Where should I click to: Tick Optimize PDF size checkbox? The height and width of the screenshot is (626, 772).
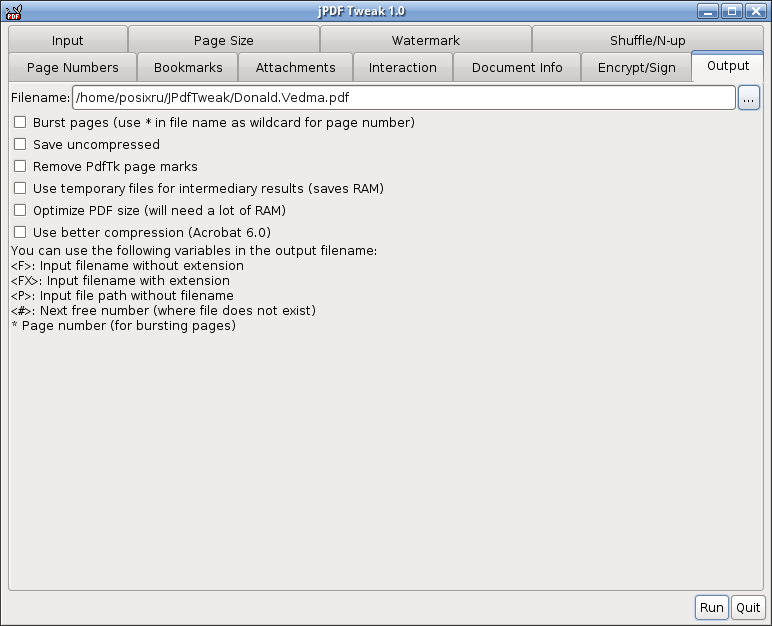[20, 210]
